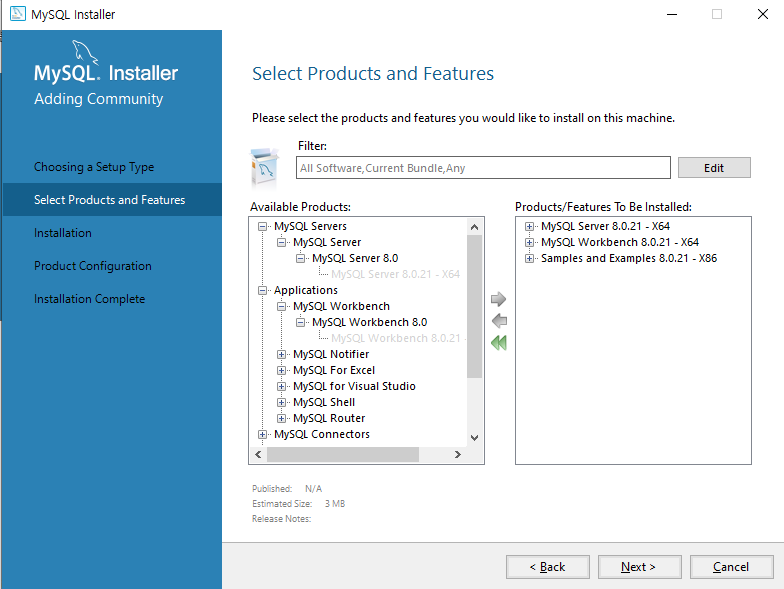Select MySQL Servers in the available products
Viewport: 784px width, 589px height.
click(310, 226)
